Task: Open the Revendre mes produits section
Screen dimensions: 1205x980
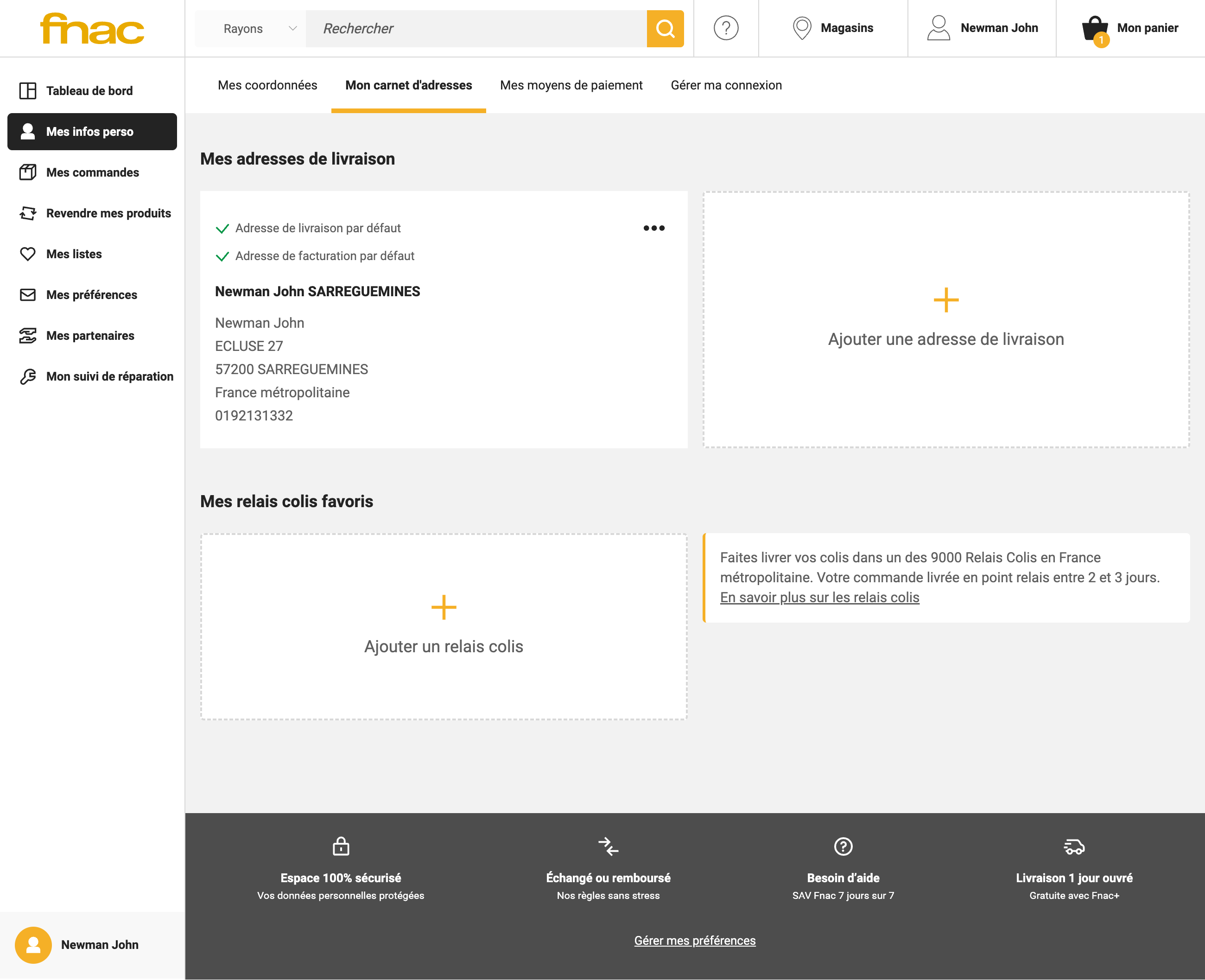Action: [x=108, y=213]
